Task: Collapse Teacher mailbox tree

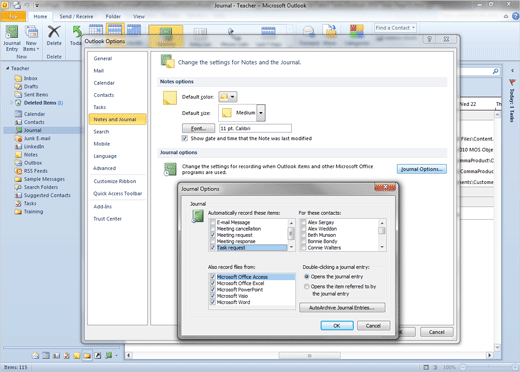Action: coord(7,68)
